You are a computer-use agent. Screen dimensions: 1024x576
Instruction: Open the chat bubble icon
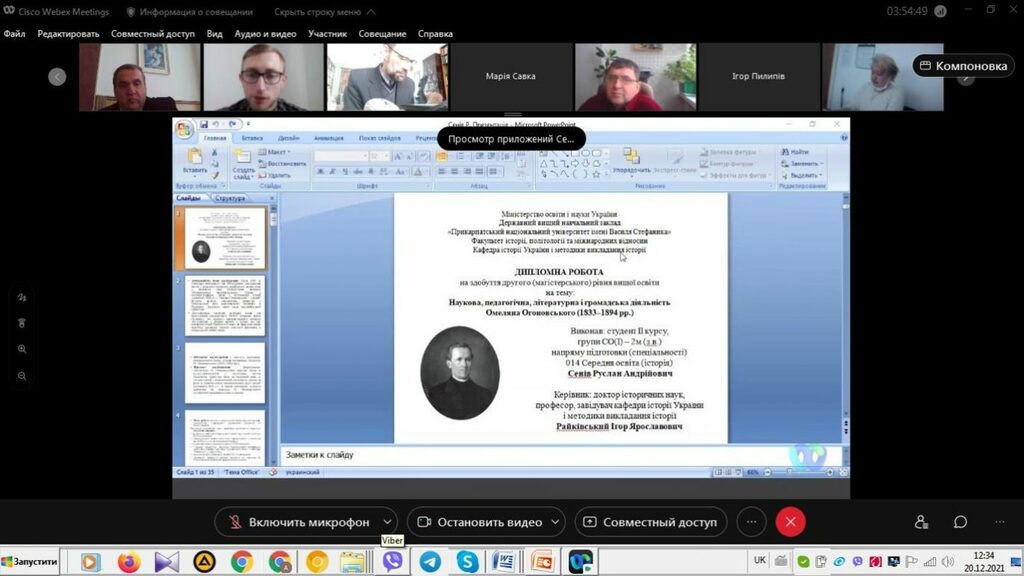coord(960,522)
